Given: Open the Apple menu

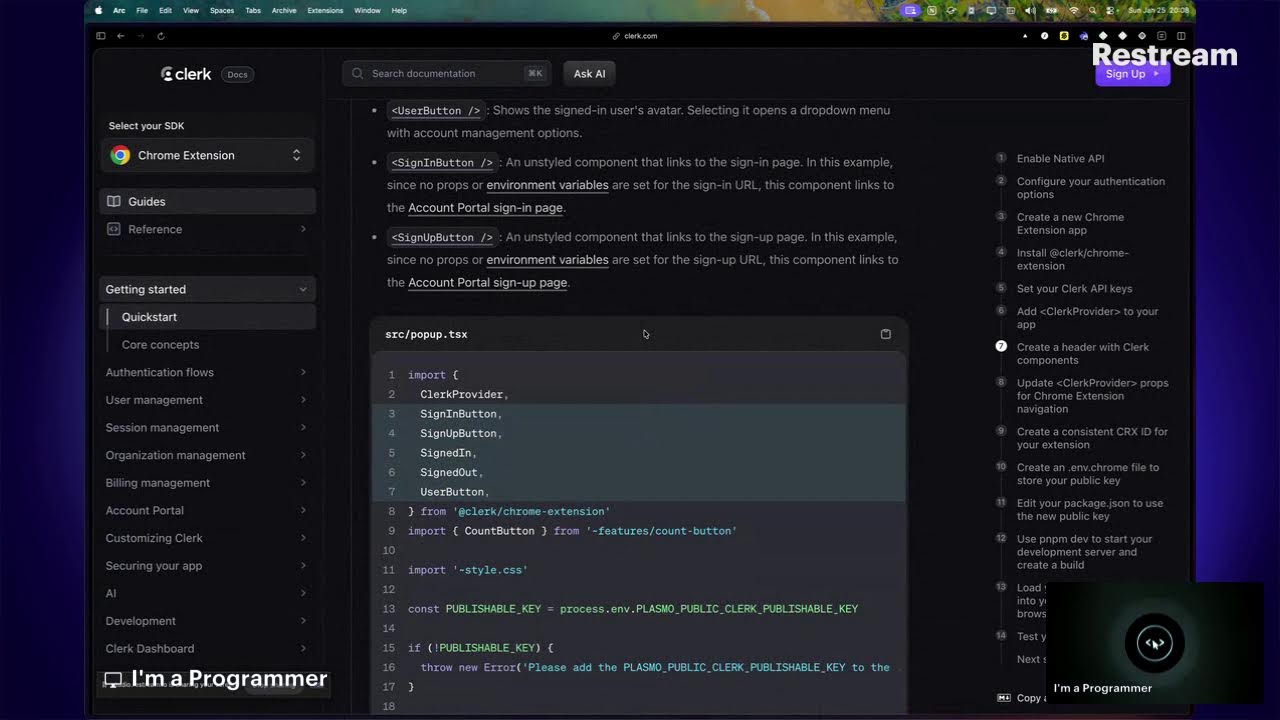Looking at the screenshot, I should (x=98, y=10).
